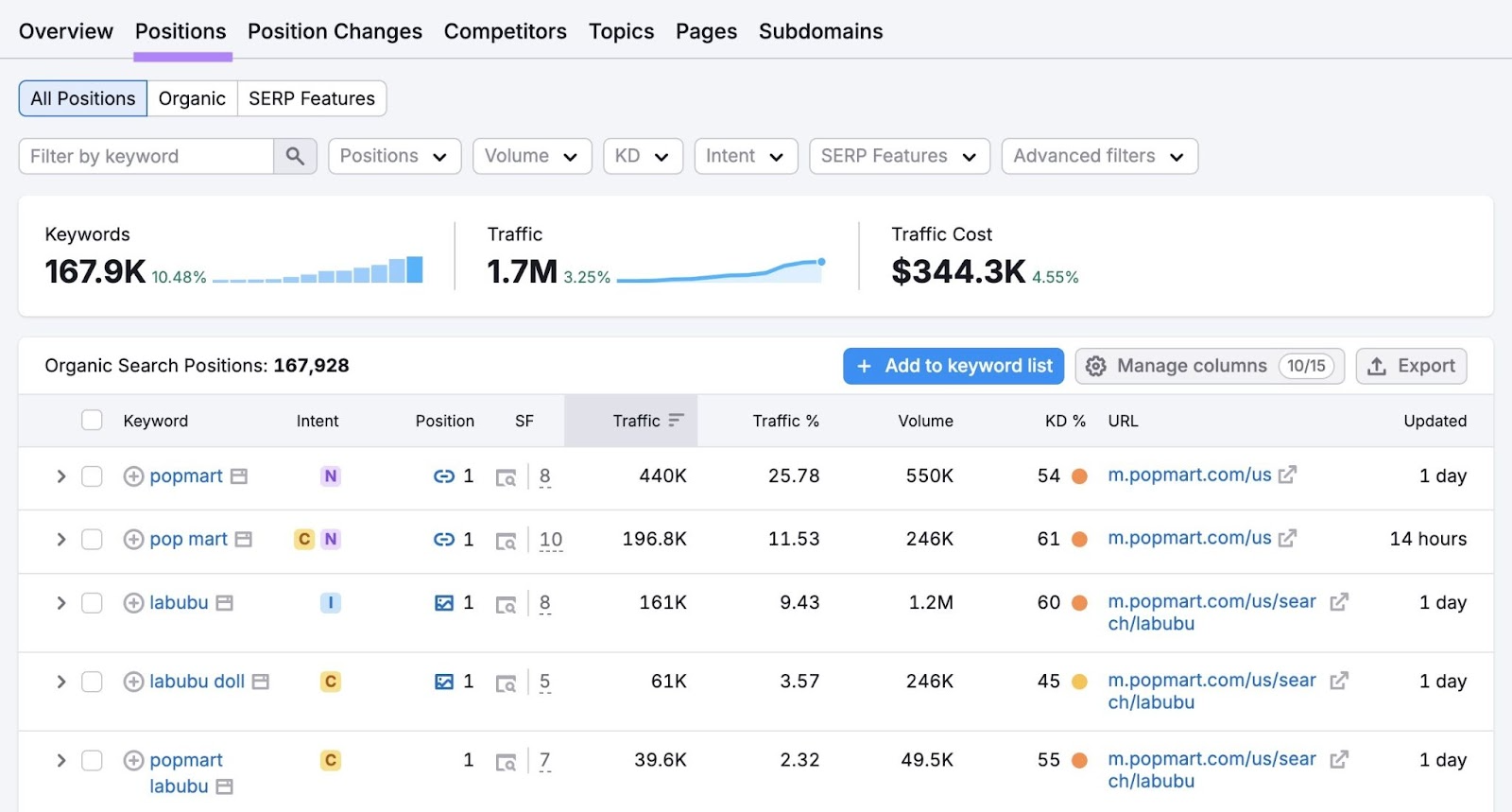The image size is (1512, 812).
Task: Open the SERP snapshot icon for labubu row
Action: 506,604
